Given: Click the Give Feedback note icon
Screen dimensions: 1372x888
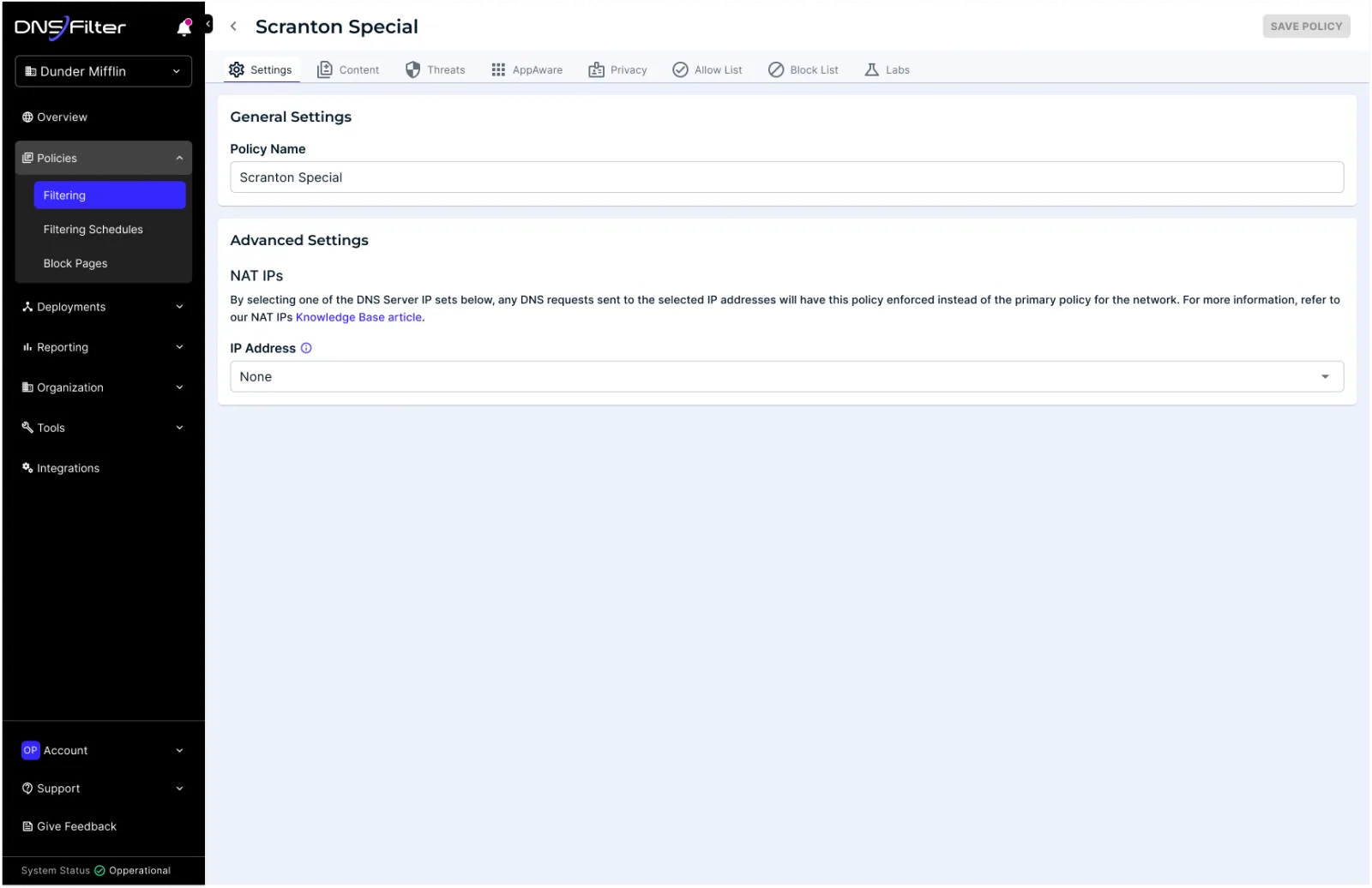Looking at the screenshot, I should click(27, 828).
